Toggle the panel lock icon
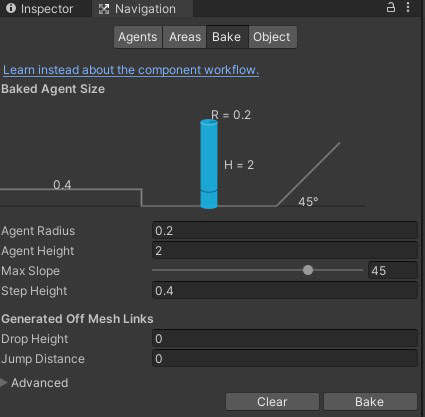The image size is (425, 417). (x=391, y=7)
